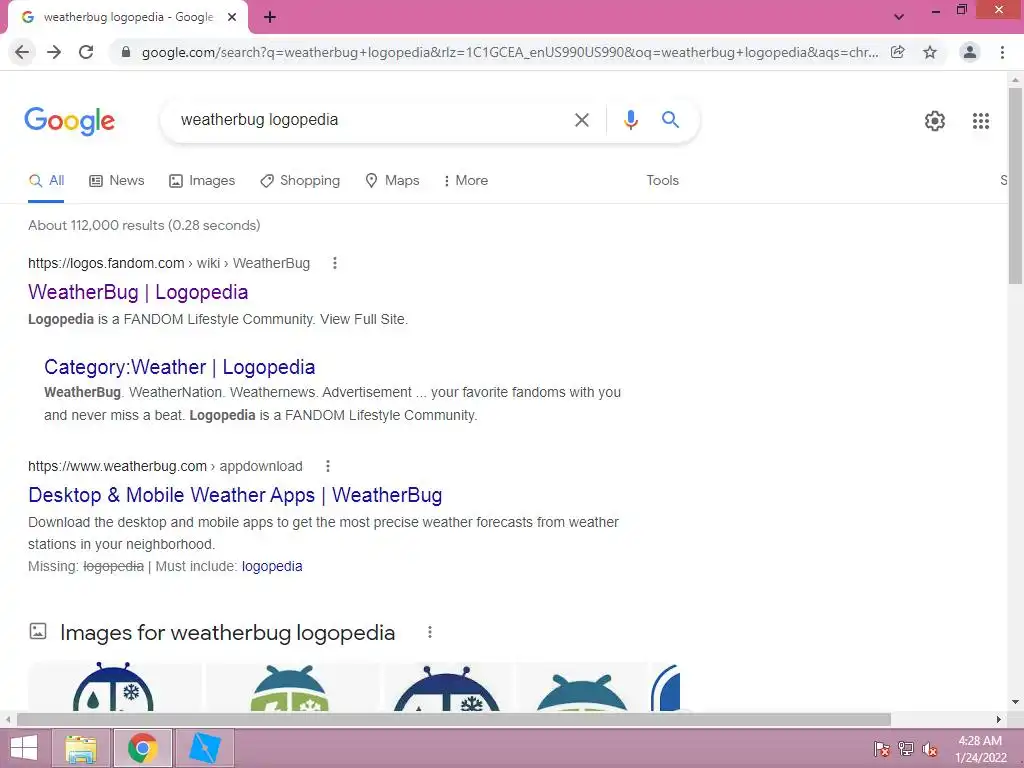View site info lock icon
1024x768 pixels.
(x=126, y=52)
